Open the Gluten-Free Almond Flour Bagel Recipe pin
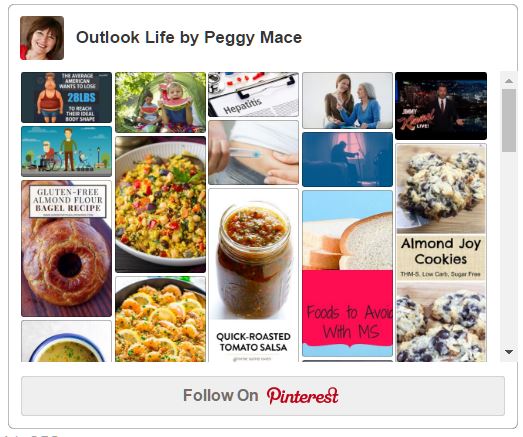 tap(66, 249)
